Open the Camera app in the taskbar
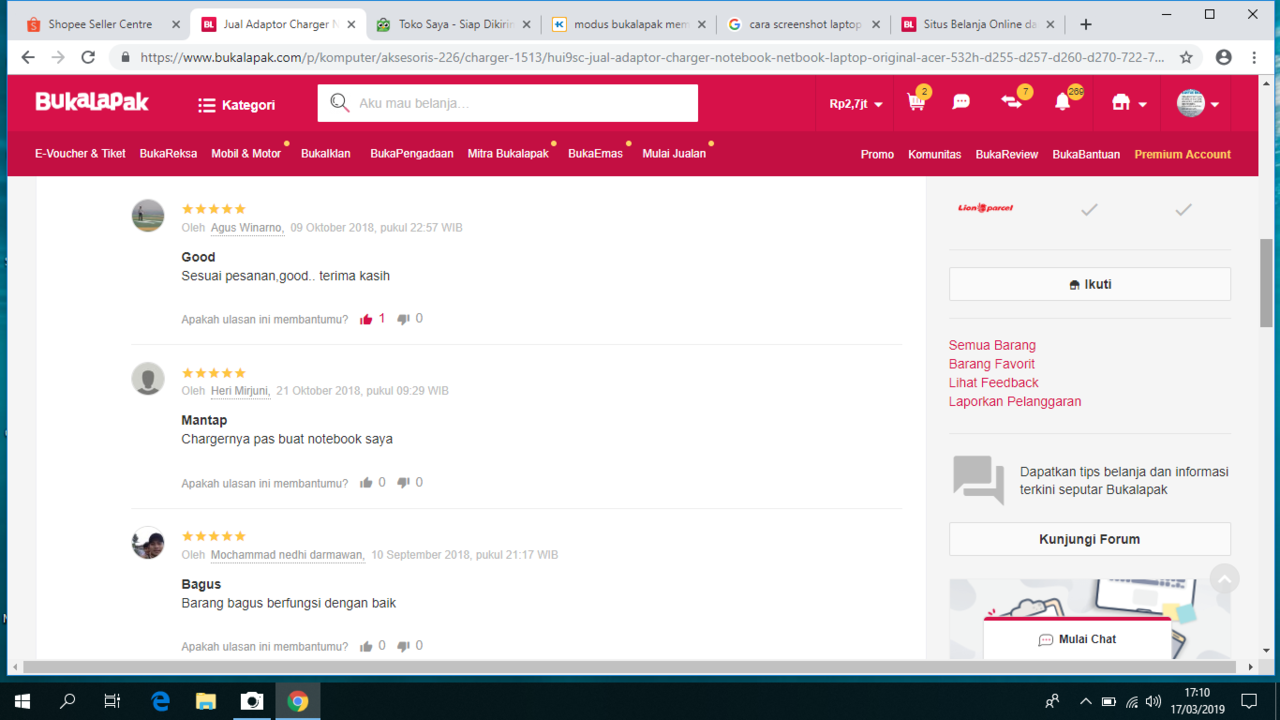The image size is (1280, 720). point(252,701)
